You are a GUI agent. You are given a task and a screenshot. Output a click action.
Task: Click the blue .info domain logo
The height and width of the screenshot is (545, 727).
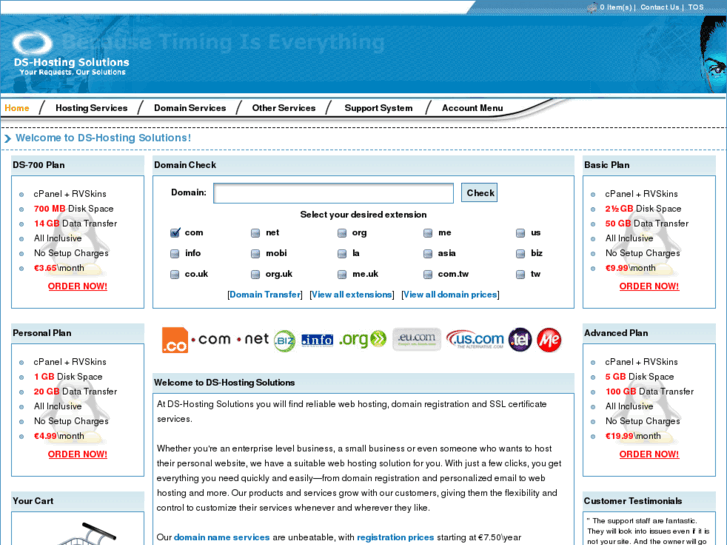coord(317,340)
